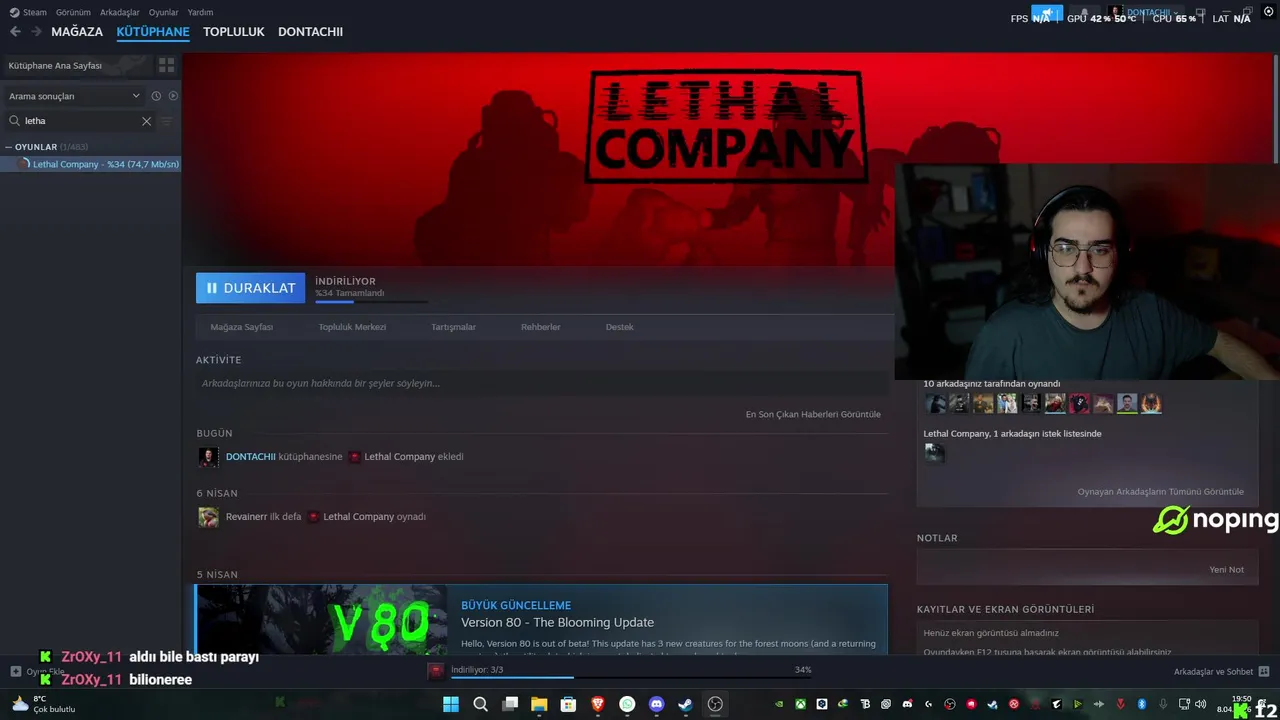Viewport: 1280px width, 720px height.
Task: Click the first friend avatar who played
Action: 935,403
